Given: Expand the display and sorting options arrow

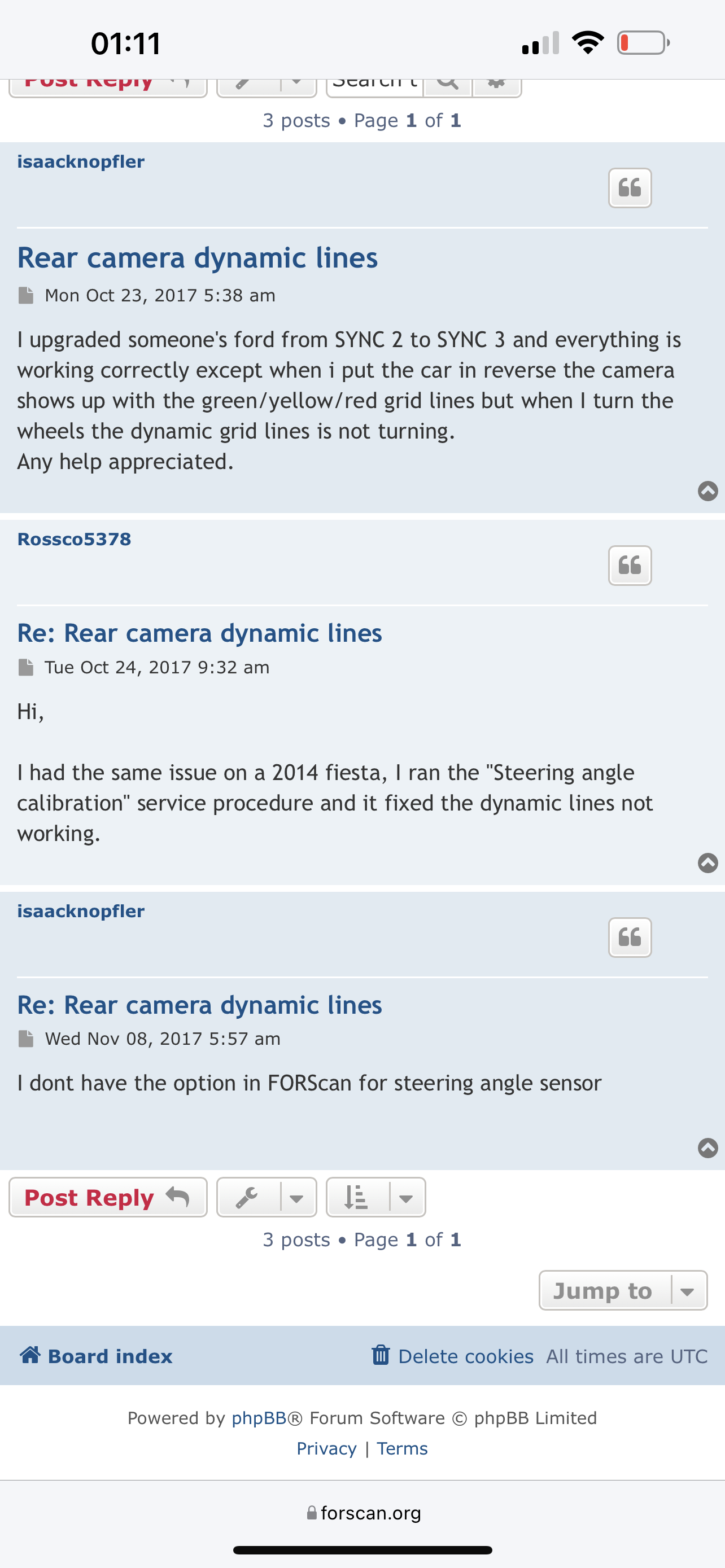Looking at the screenshot, I should [406, 1198].
